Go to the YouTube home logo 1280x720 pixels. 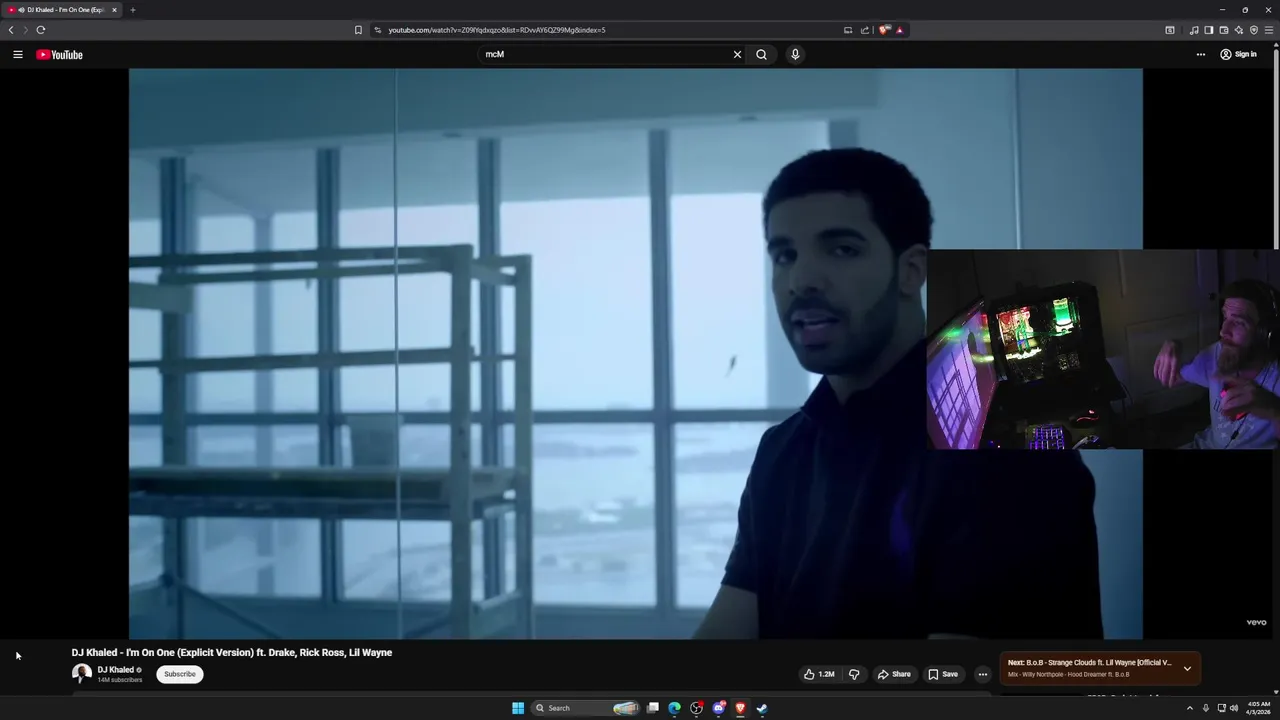(59, 54)
